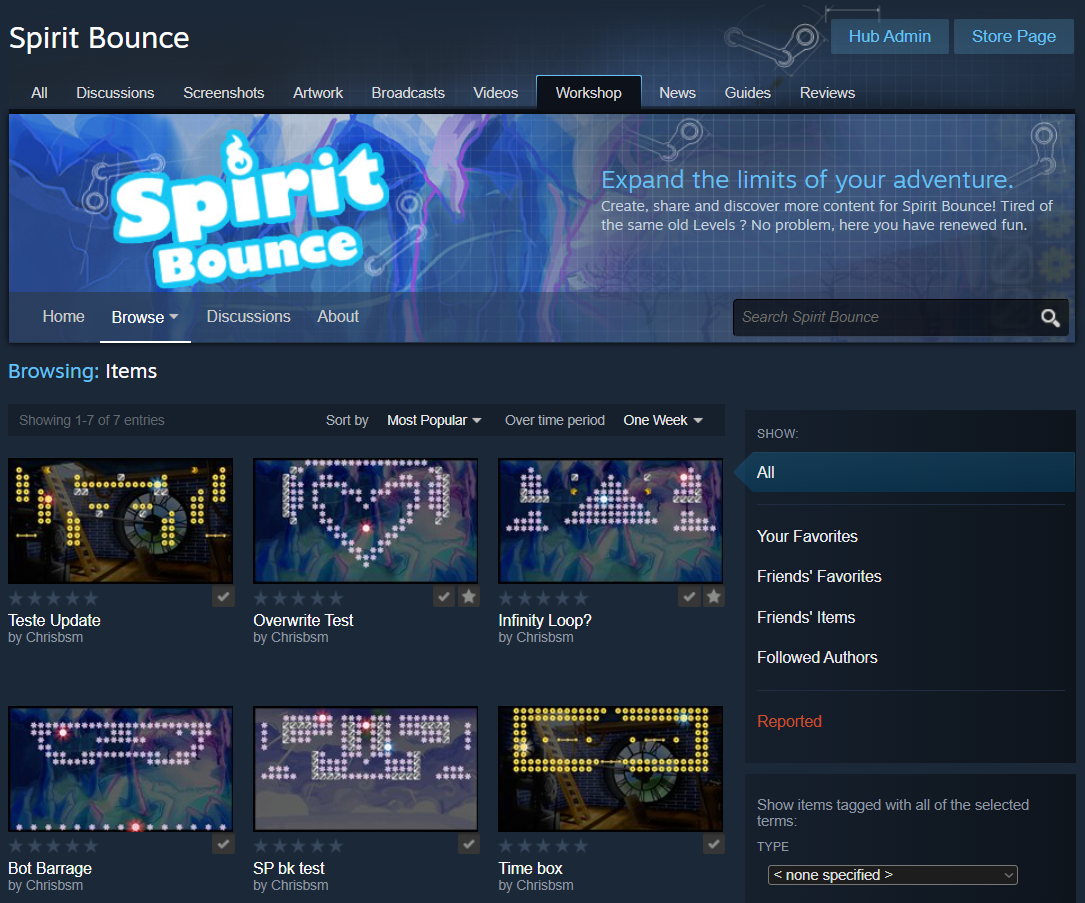Viewport: 1085px width, 903px height.
Task: Click the star rating under Teste Update
Action: click(x=53, y=598)
